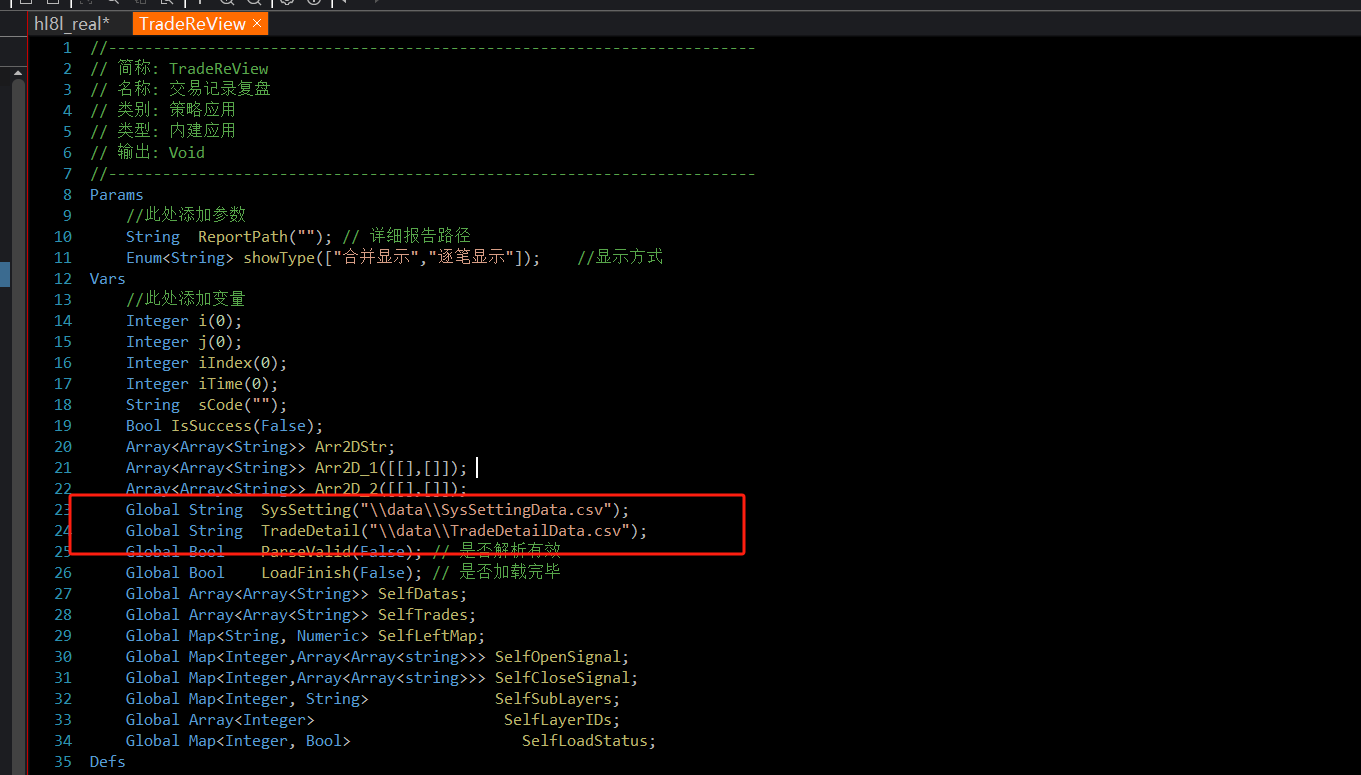Screen dimensions: 1361x775
Task: Close the TradeReView tab
Action: pos(257,23)
